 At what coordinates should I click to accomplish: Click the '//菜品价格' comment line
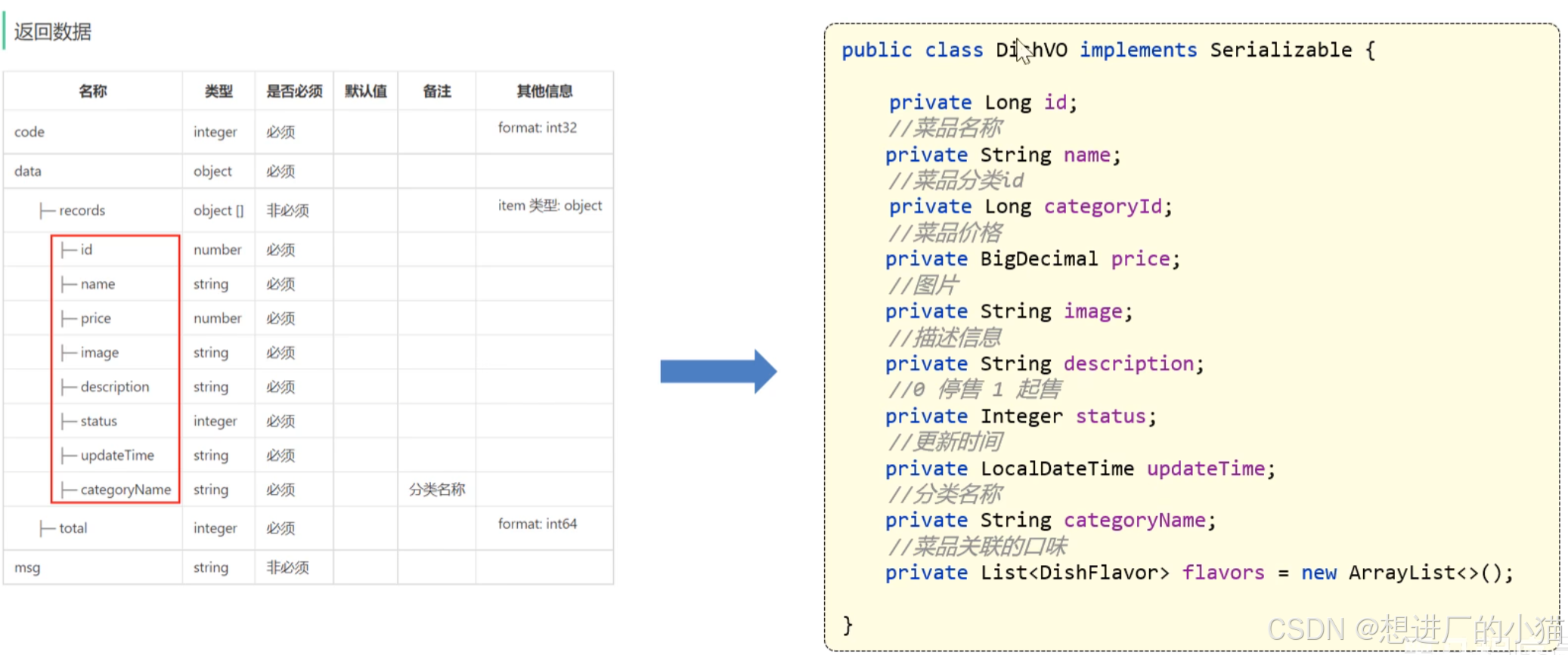coord(946,233)
